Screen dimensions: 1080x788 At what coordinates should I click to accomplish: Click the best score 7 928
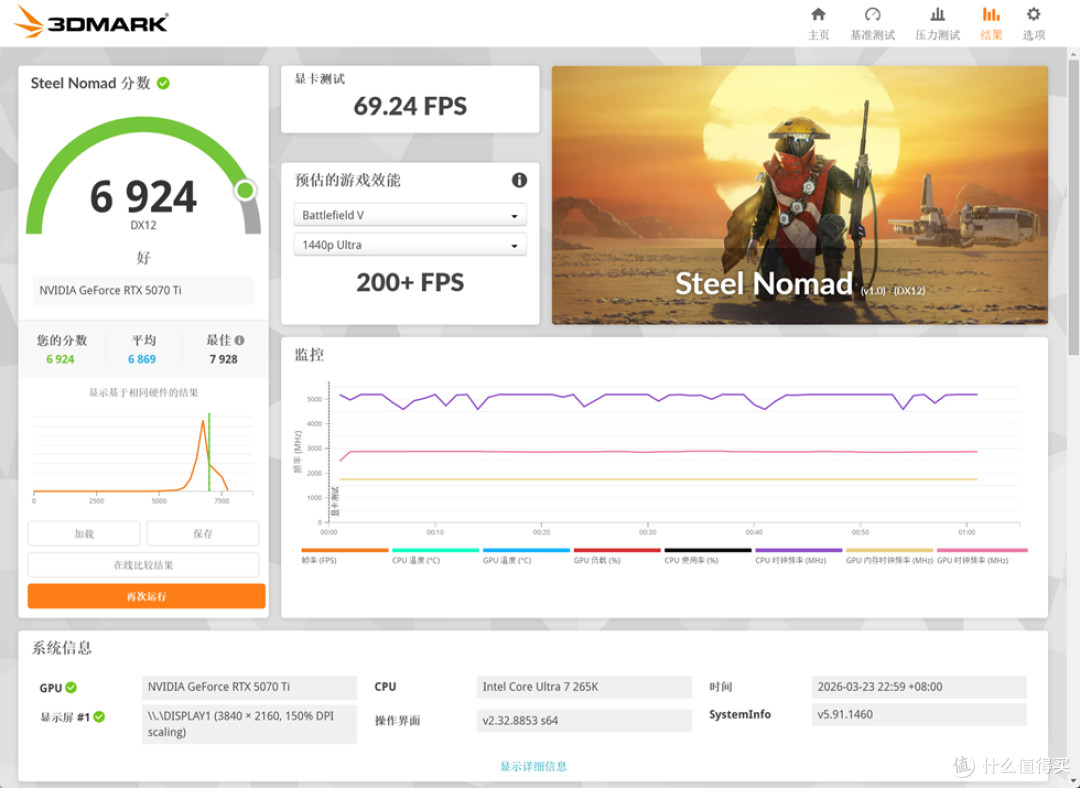click(223, 359)
